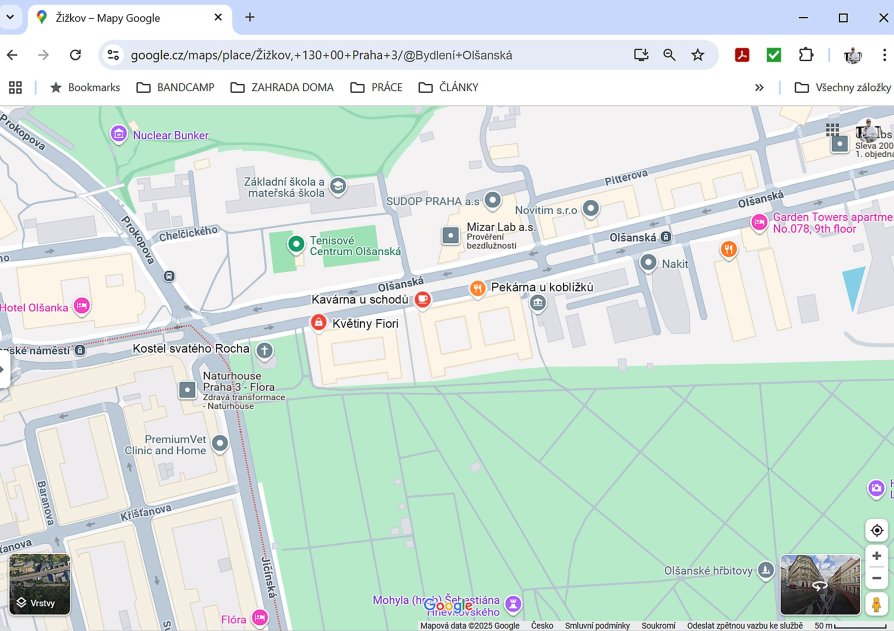Open the PRÁCE bookmarks folder

(376, 87)
